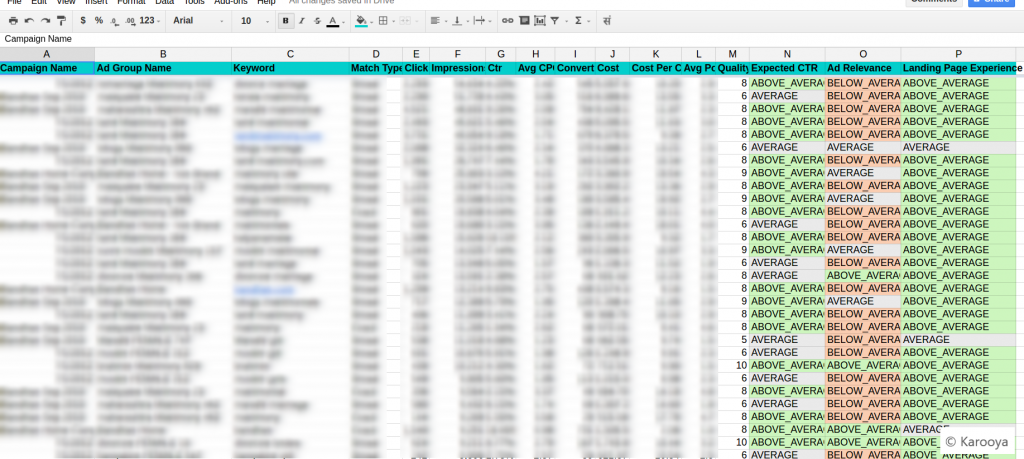Toggle Bold formatting
This screenshot has height=459, width=1024.
(285, 21)
